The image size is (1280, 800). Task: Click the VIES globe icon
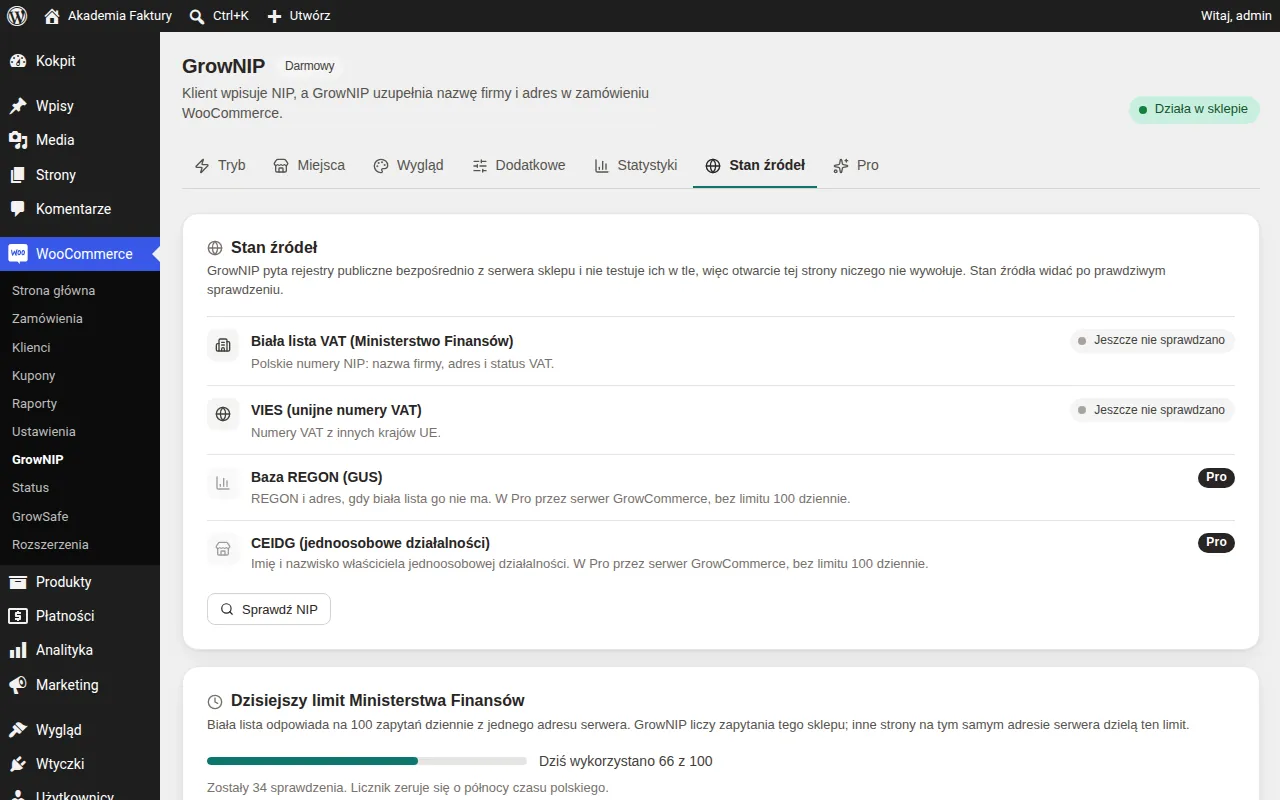(223, 414)
